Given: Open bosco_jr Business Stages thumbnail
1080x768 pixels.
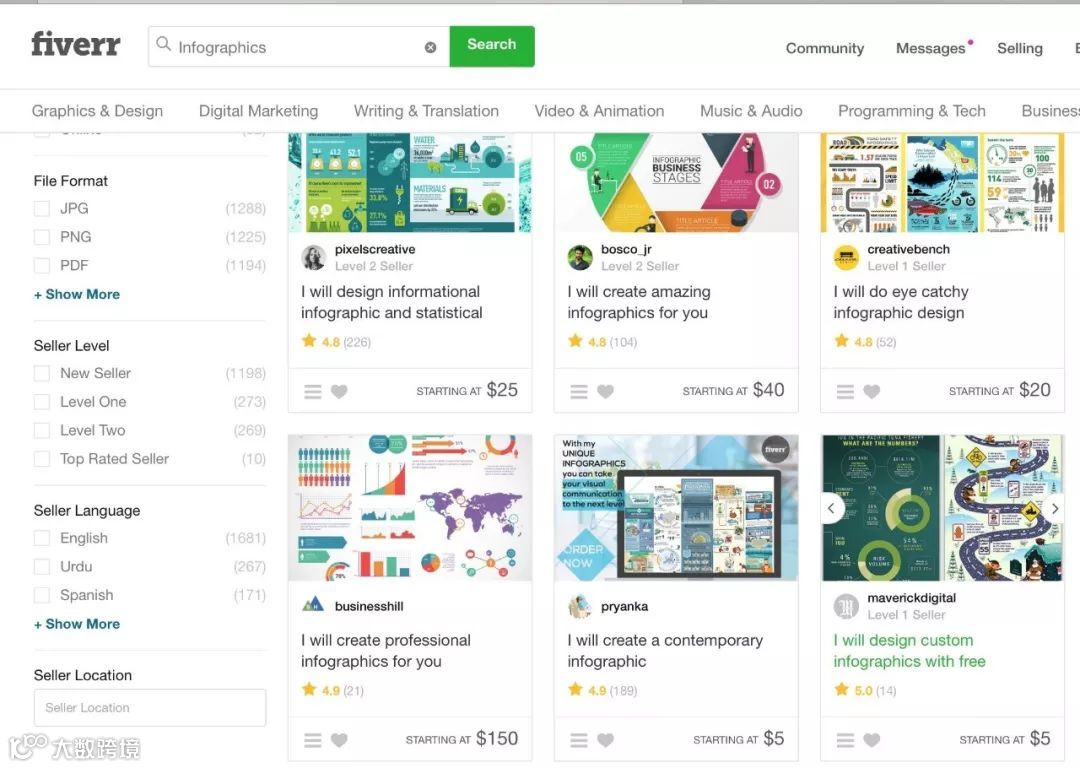Looking at the screenshot, I should point(676,183).
